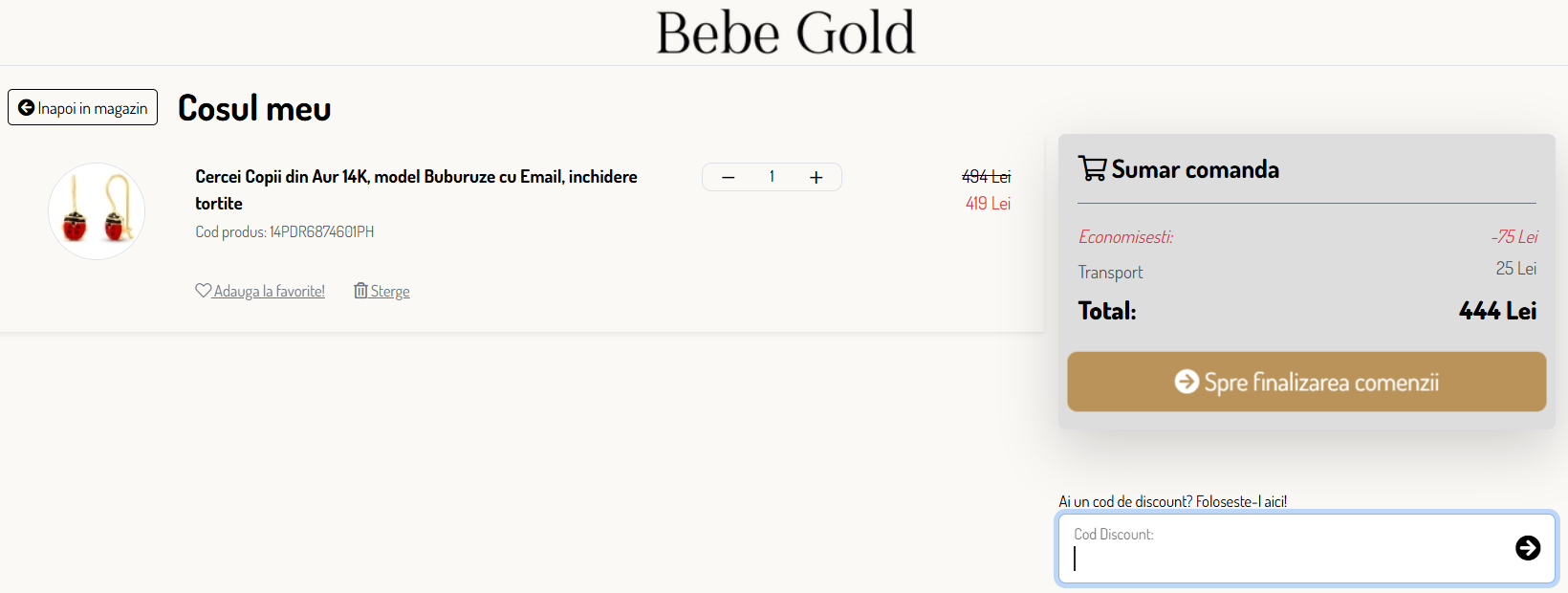Click the arrow icon inside the checkout button
The height and width of the screenshot is (593, 1568).
pyautogui.click(x=1187, y=381)
